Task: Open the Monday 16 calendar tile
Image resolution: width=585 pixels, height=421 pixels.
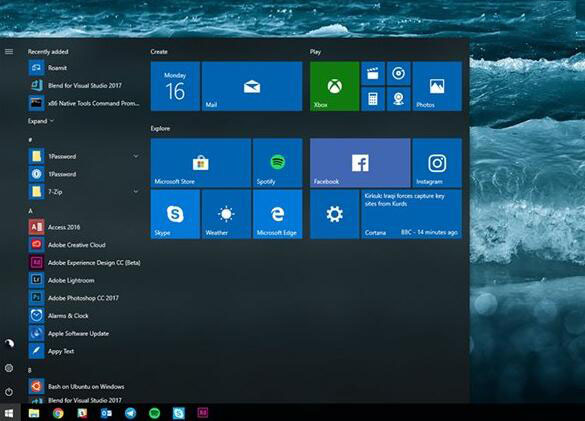Action: tap(175, 86)
